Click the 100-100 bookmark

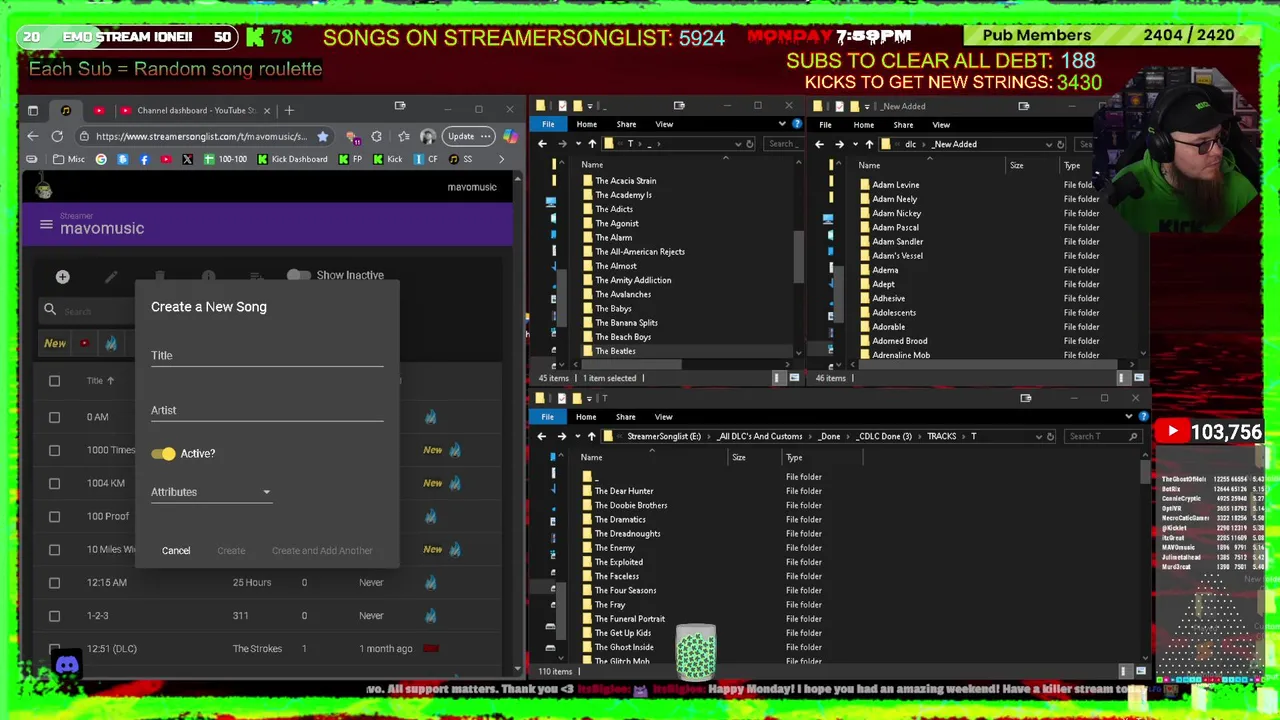click(224, 159)
